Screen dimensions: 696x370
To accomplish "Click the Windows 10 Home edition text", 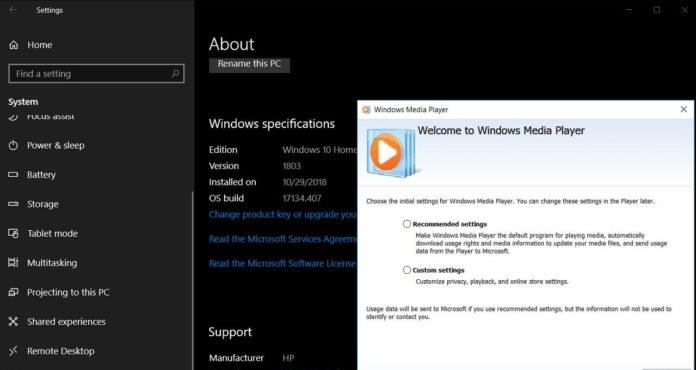I will click(x=320, y=150).
